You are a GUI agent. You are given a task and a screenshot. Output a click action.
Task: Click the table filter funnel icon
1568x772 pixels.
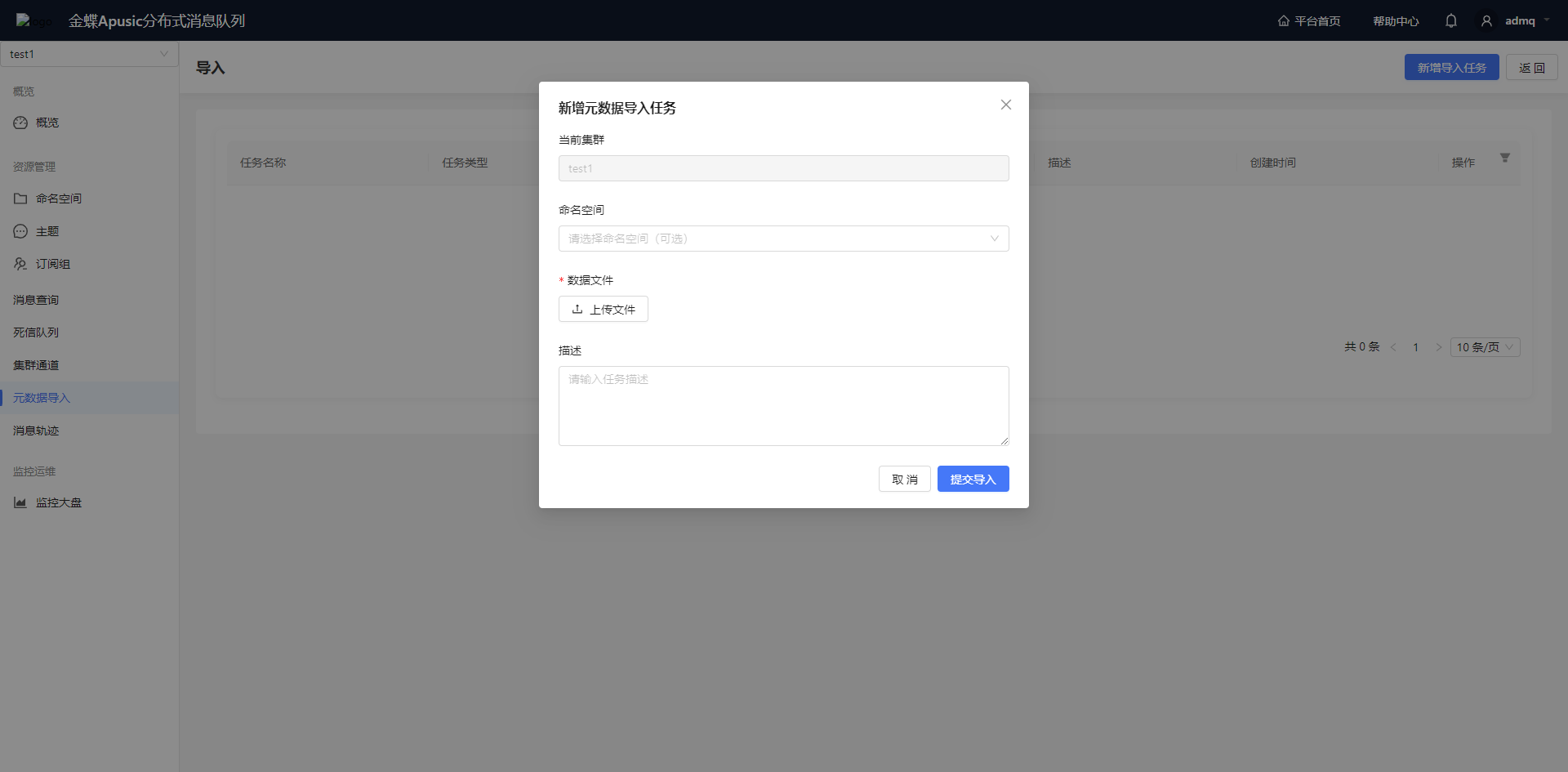1504,158
